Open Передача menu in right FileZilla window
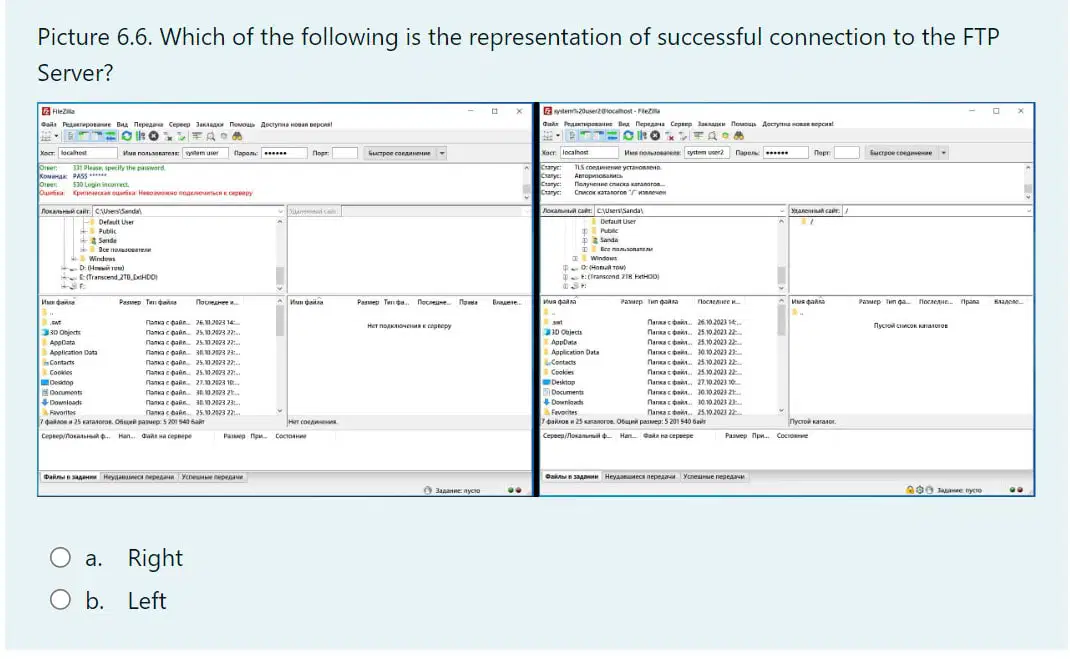 pyautogui.click(x=650, y=124)
